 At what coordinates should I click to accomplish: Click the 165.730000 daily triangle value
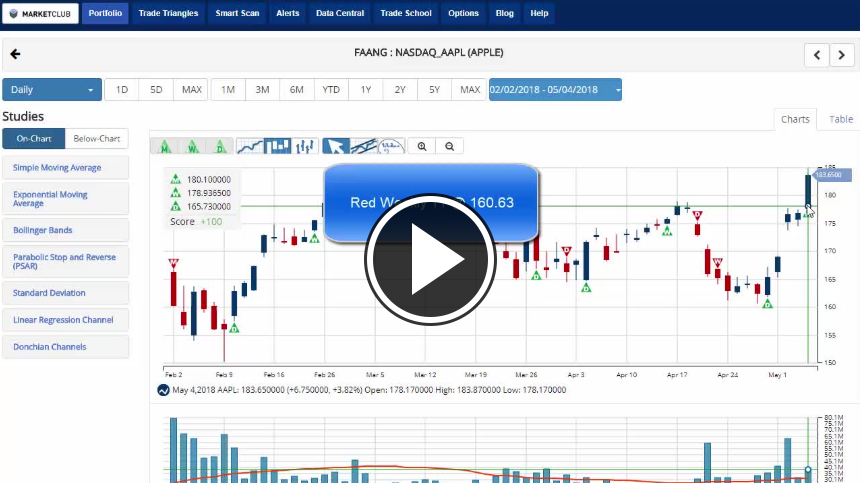point(208,207)
